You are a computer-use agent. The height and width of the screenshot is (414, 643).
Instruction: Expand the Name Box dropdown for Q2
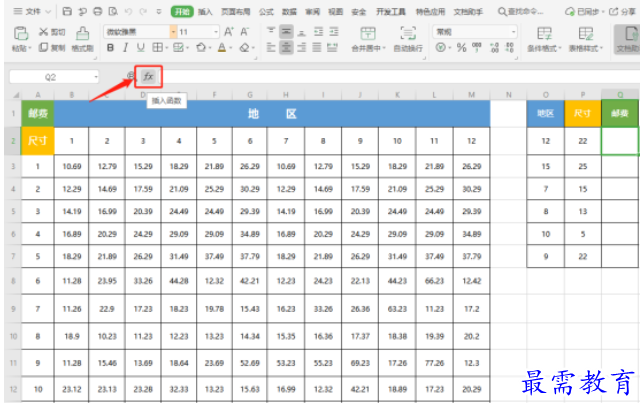point(96,77)
